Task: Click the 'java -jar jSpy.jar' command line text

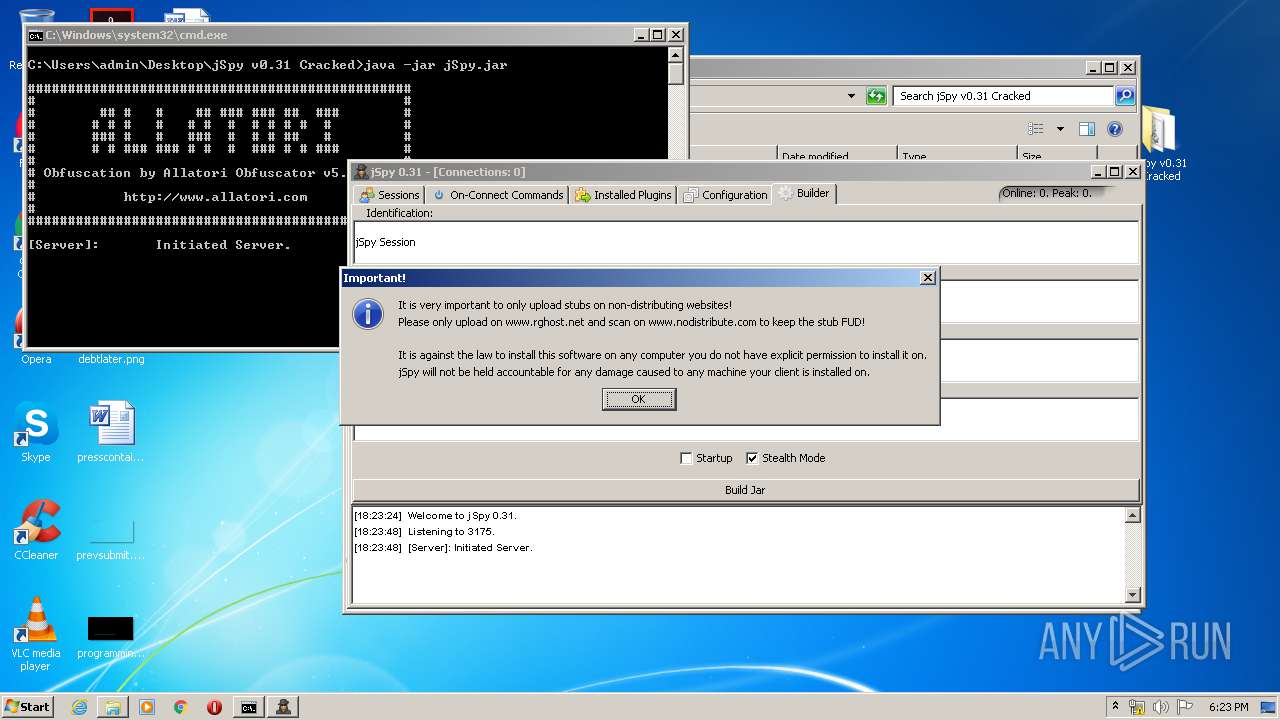Action: point(436,65)
